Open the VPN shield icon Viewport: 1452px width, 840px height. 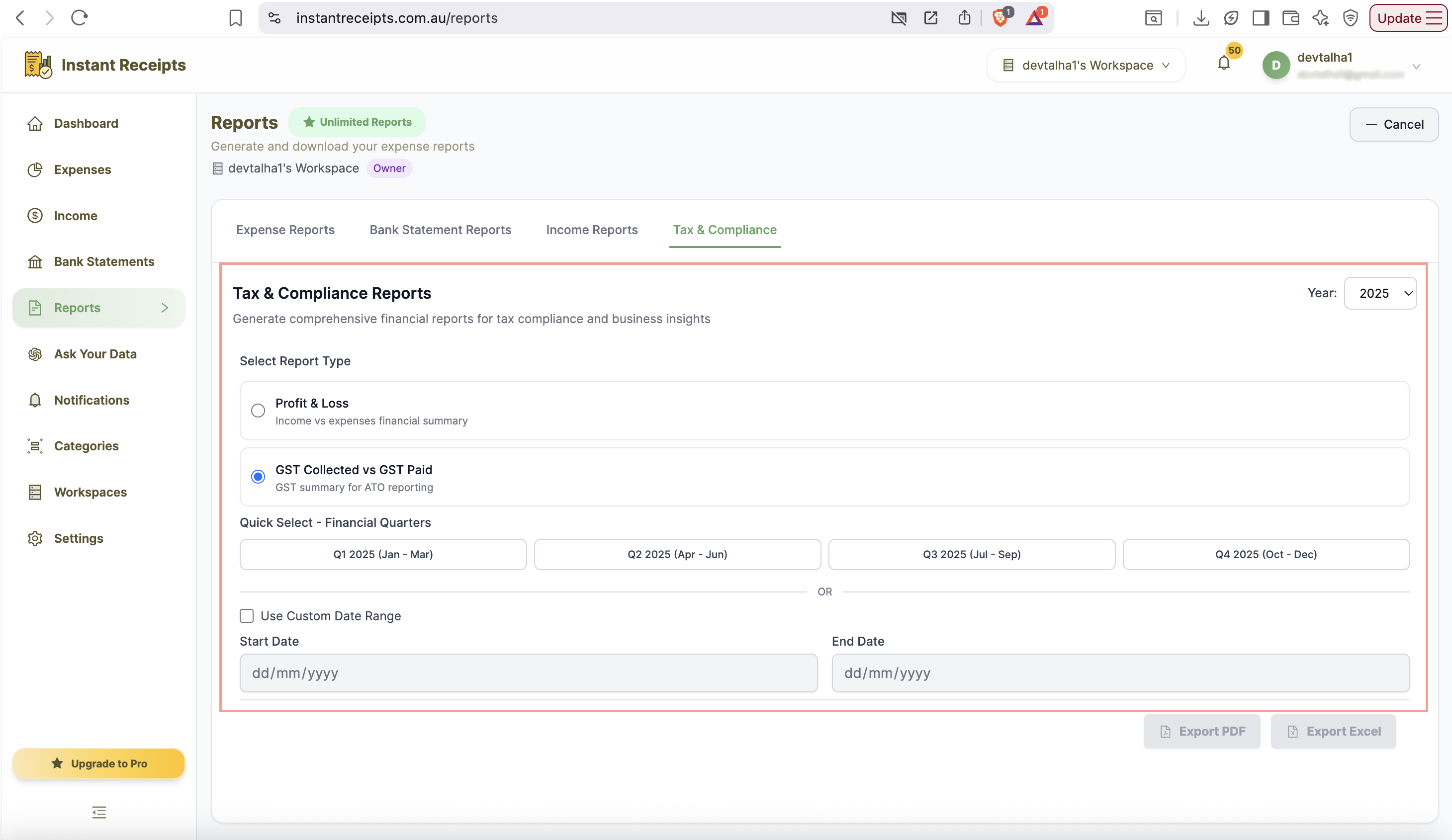1351,18
